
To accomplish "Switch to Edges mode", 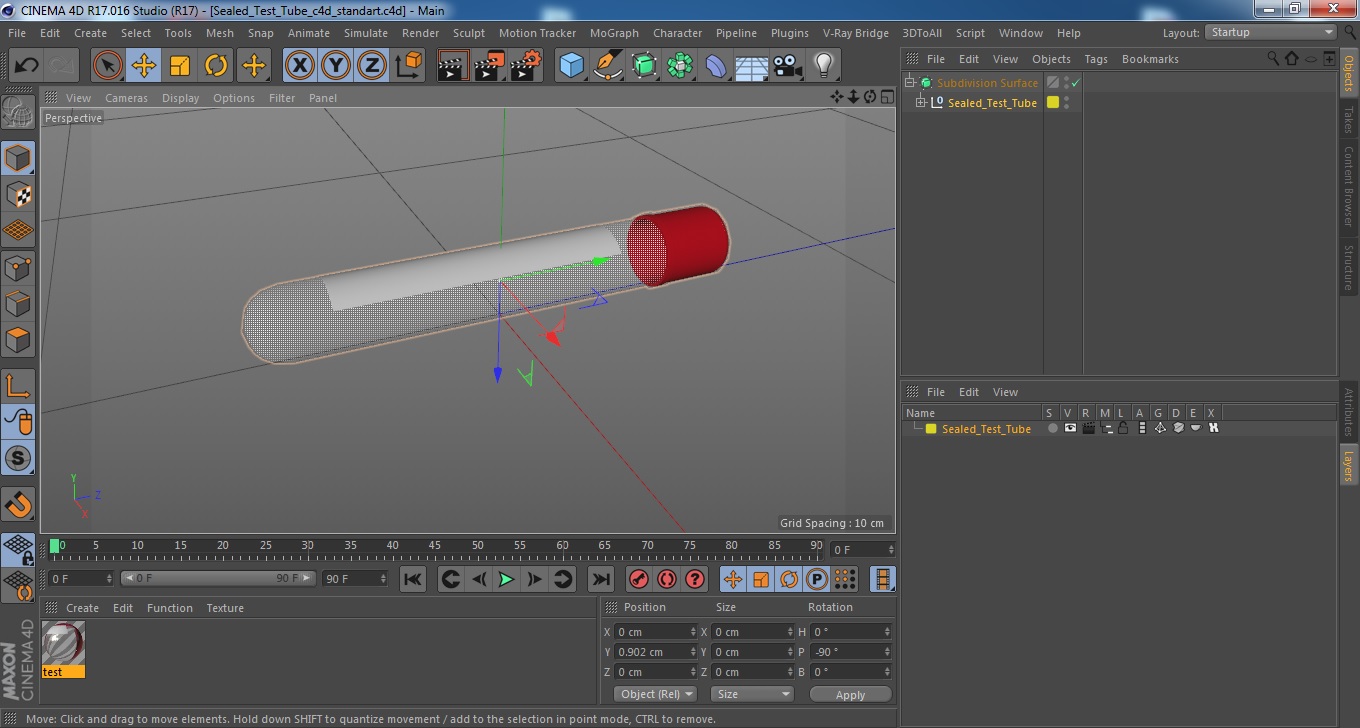I will [18, 303].
